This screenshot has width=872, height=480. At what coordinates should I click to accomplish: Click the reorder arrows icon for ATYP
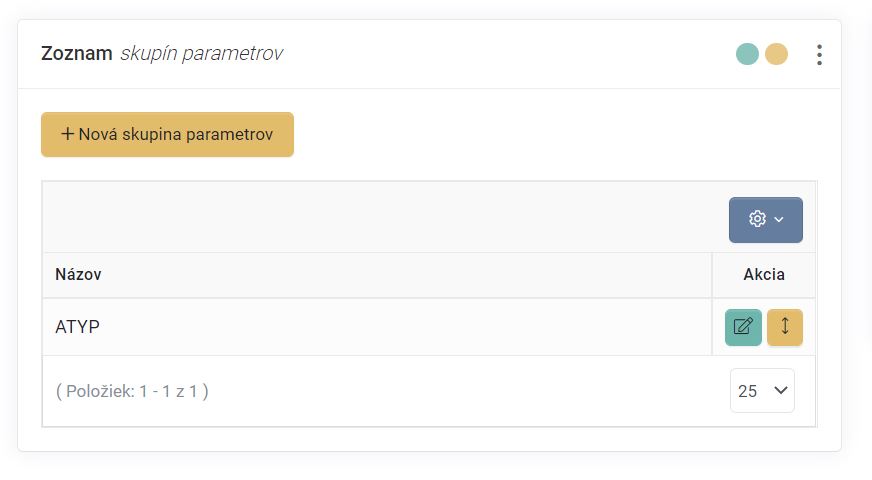coord(785,327)
